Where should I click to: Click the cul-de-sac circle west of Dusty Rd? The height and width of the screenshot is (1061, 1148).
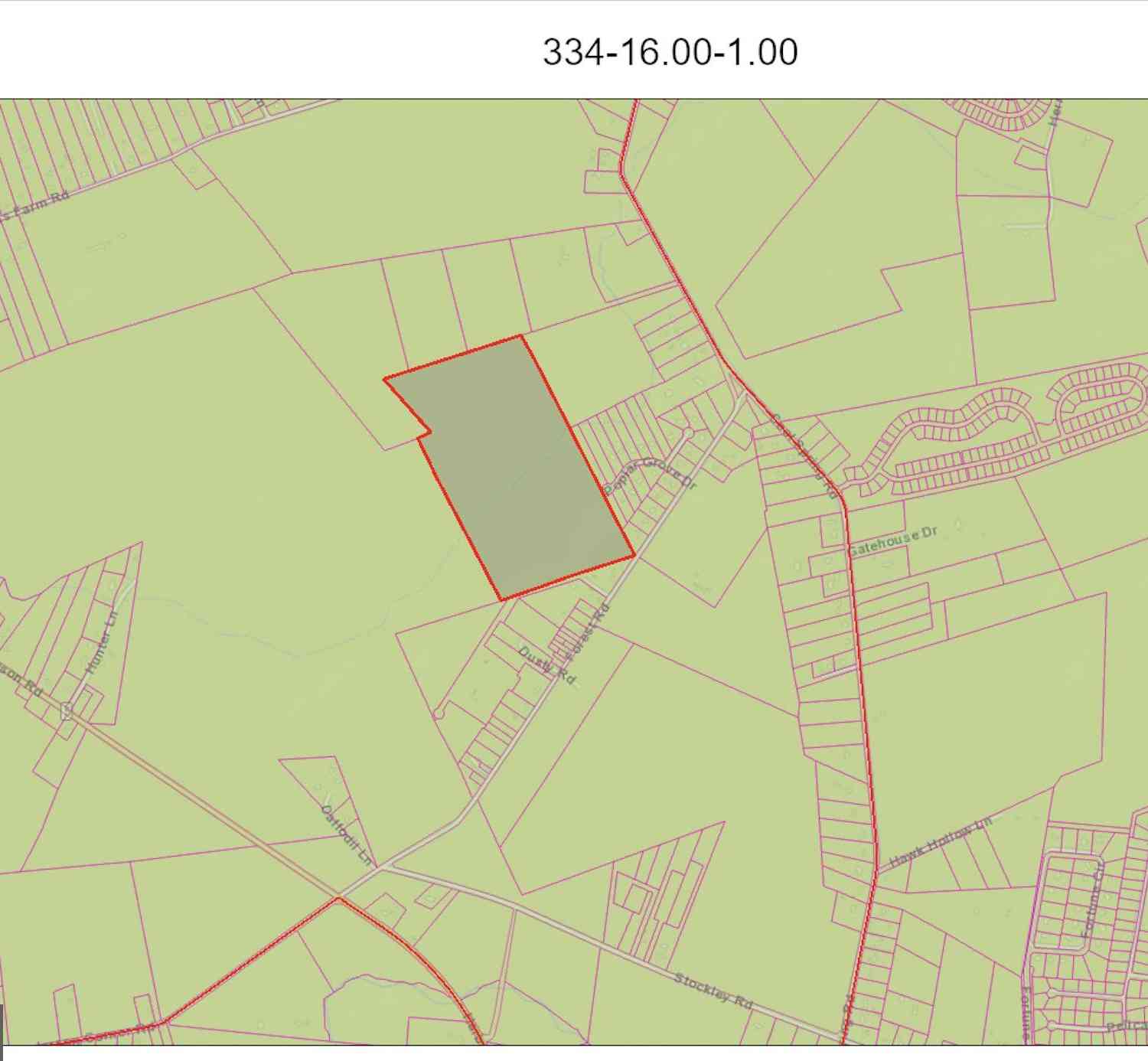[438, 714]
